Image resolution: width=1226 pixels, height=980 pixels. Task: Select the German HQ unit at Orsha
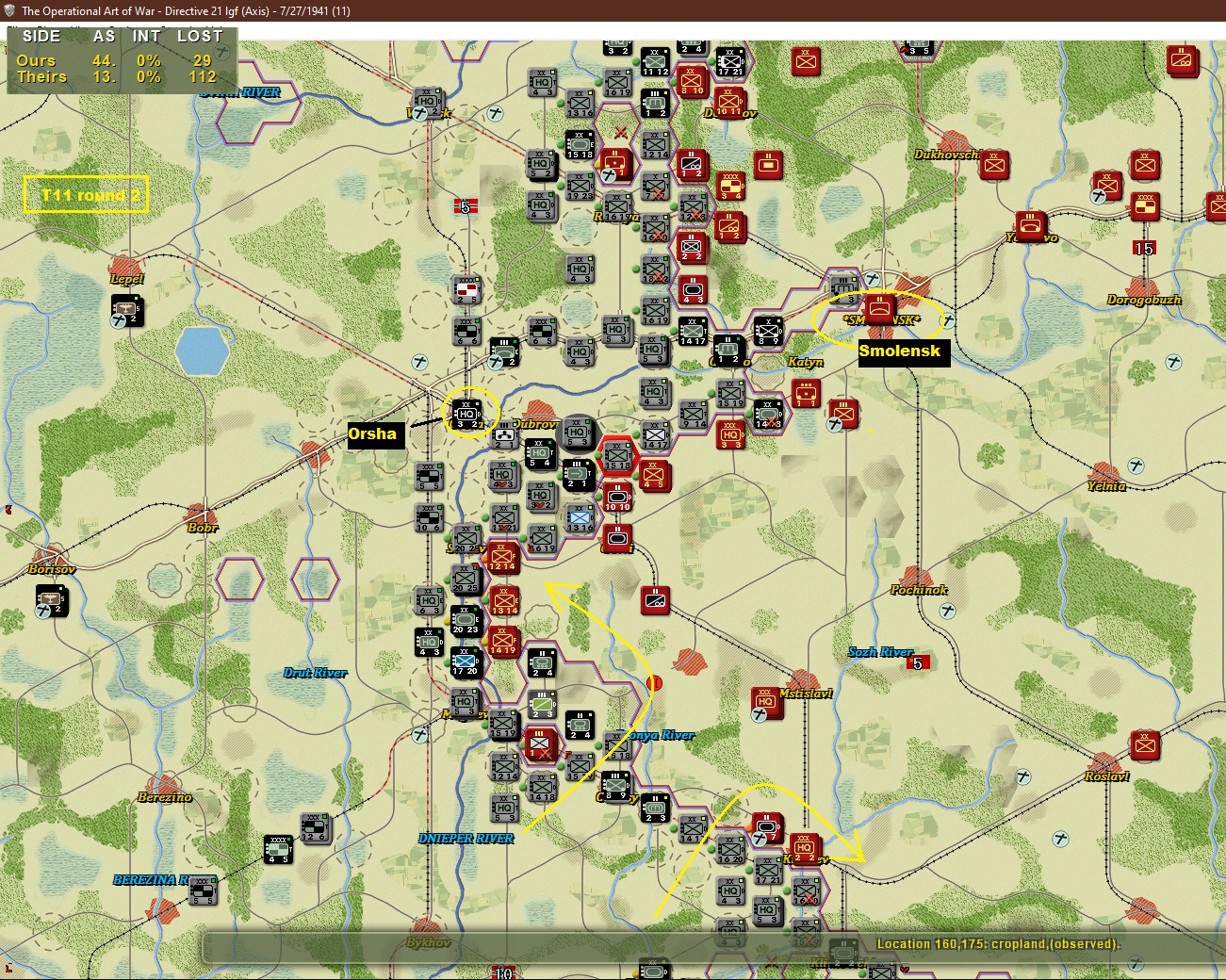[x=466, y=414]
